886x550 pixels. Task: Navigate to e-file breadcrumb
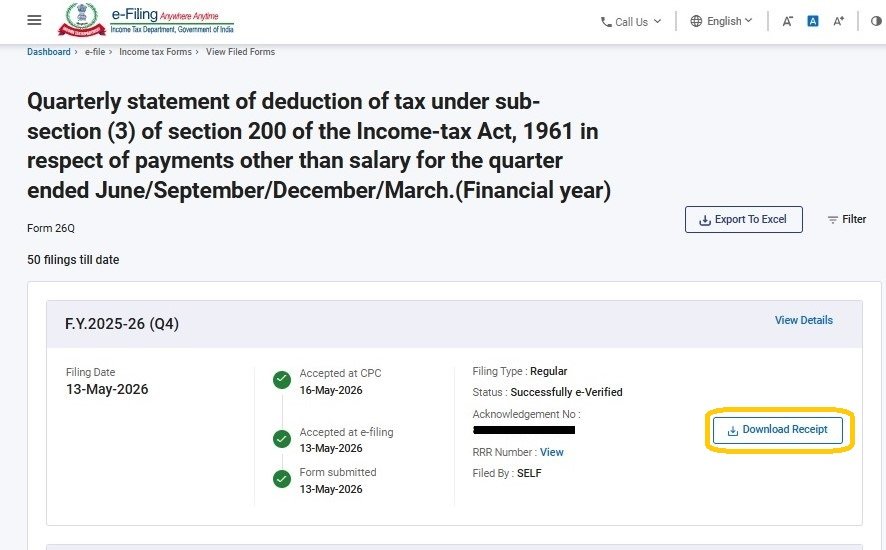(x=95, y=51)
